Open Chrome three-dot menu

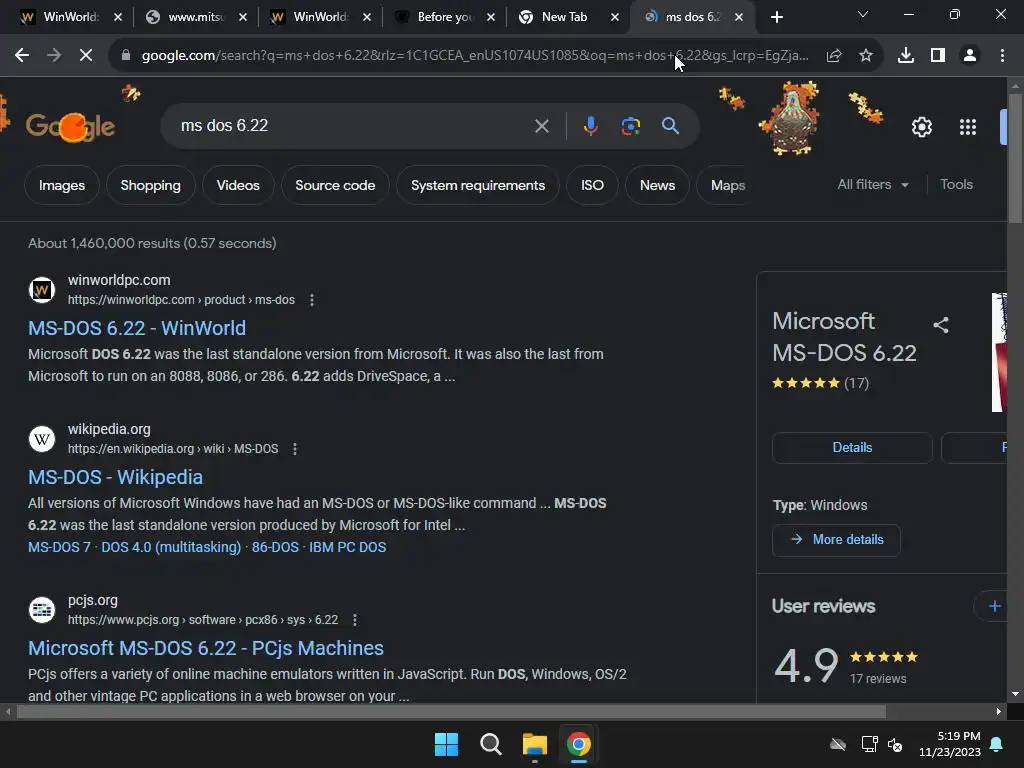[x=1002, y=56]
